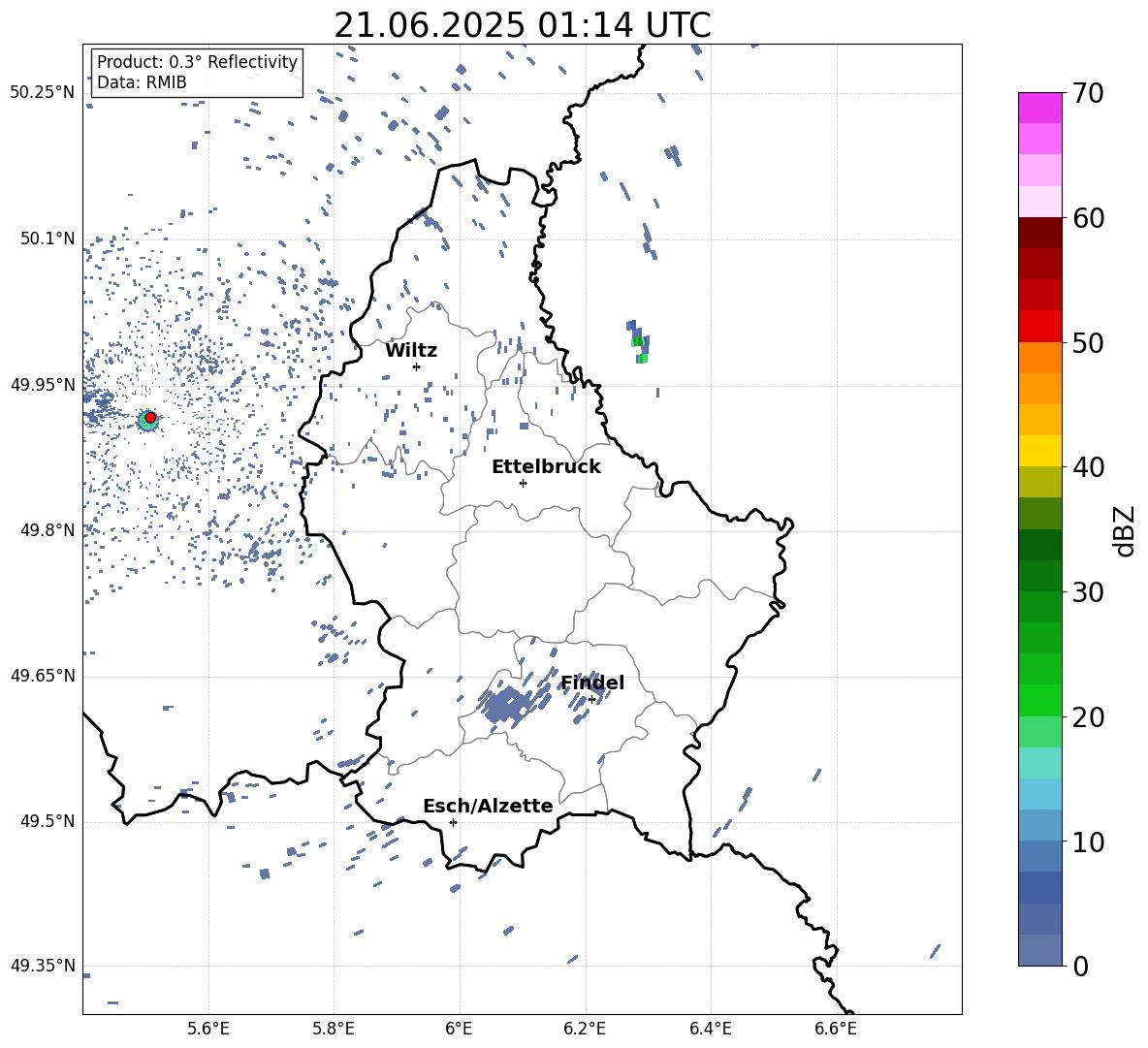
Task: Click the 49.5°N latitude label
Action: click(x=47, y=821)
